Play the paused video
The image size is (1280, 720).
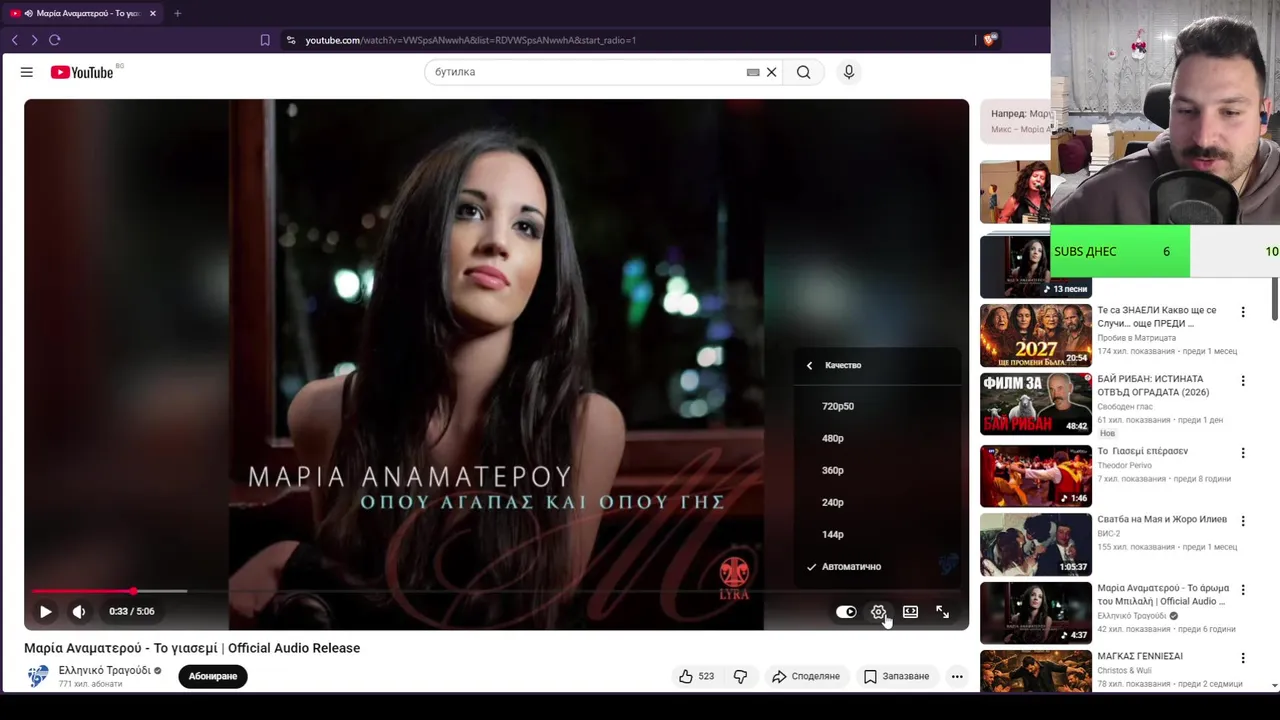pyautogui.click(x=45, y=611)
